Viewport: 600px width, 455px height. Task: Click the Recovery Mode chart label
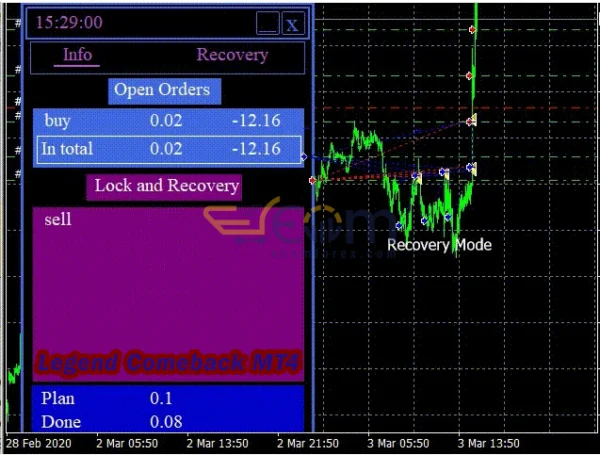pyautogui.click(x=439, y=245)
